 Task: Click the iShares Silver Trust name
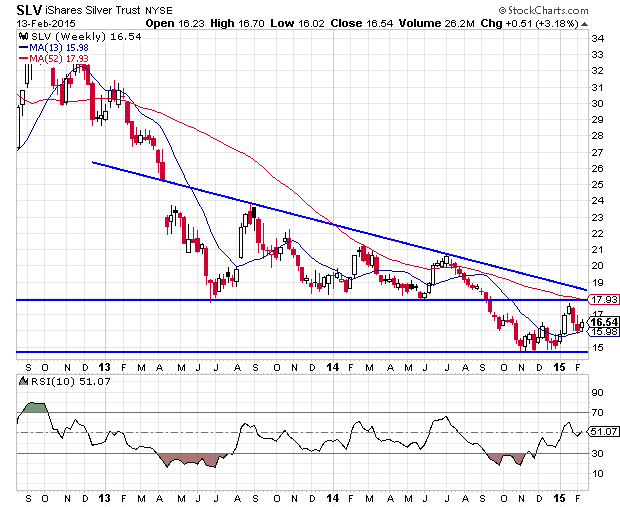pos(93,10)
